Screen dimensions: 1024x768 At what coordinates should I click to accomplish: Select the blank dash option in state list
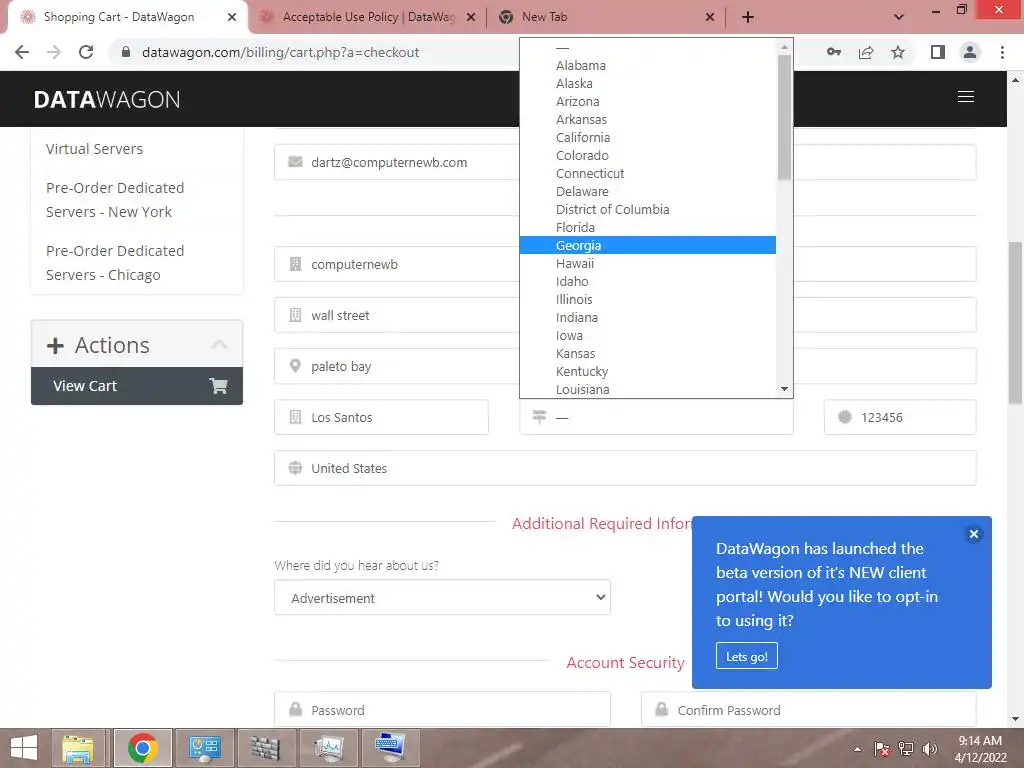pos(647,48)
